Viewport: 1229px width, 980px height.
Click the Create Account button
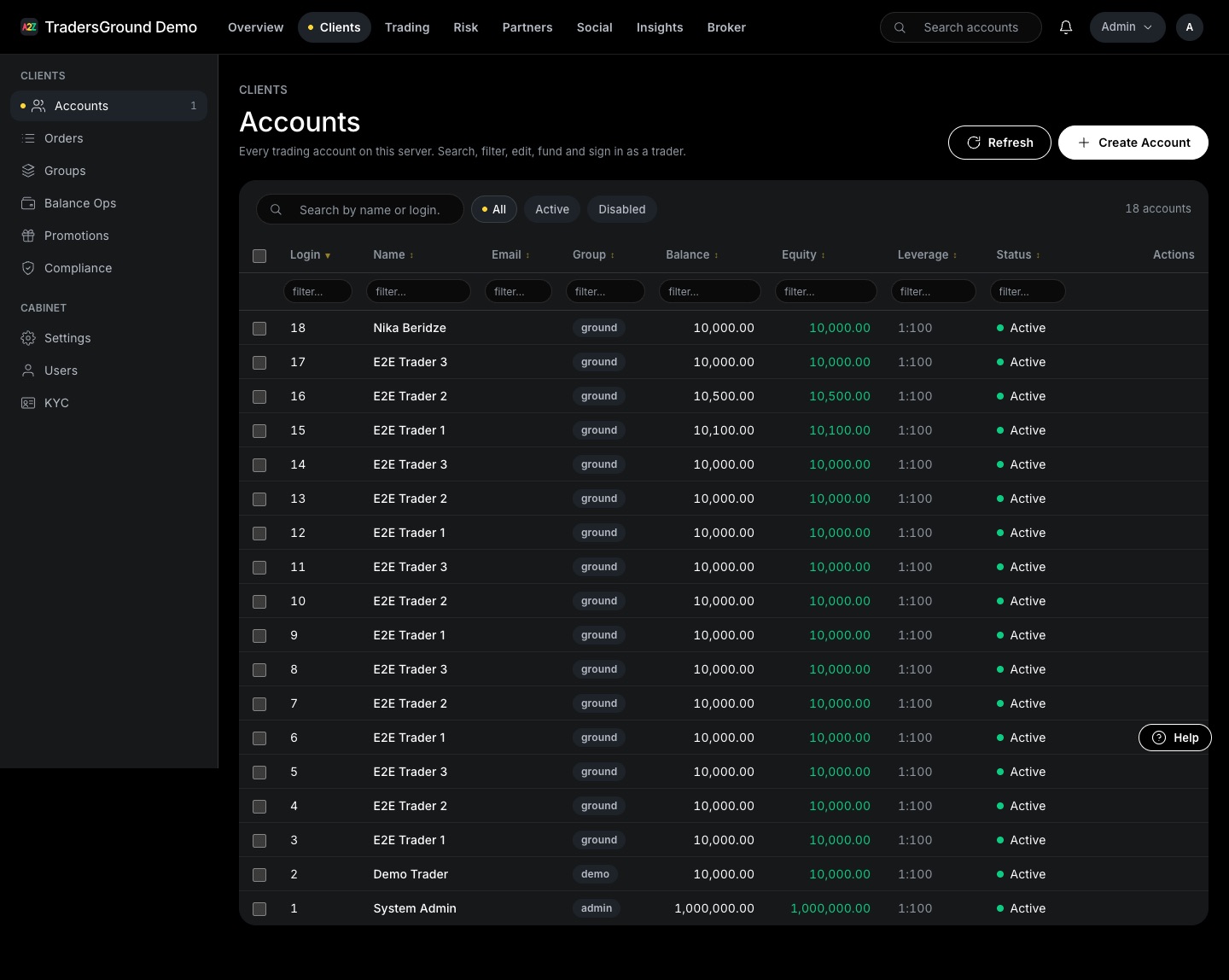(1133, 143)
